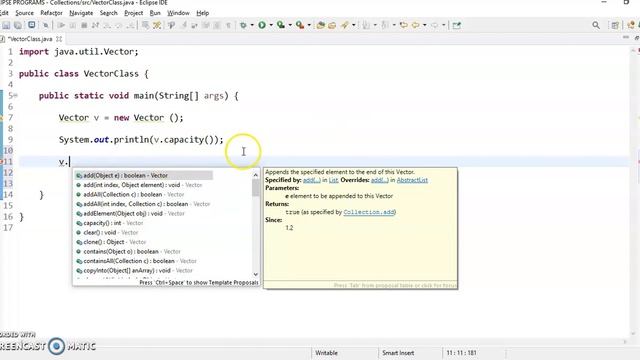
Task: Click the Skip All Breakpoints icon
Action: [x=46, y=25]
